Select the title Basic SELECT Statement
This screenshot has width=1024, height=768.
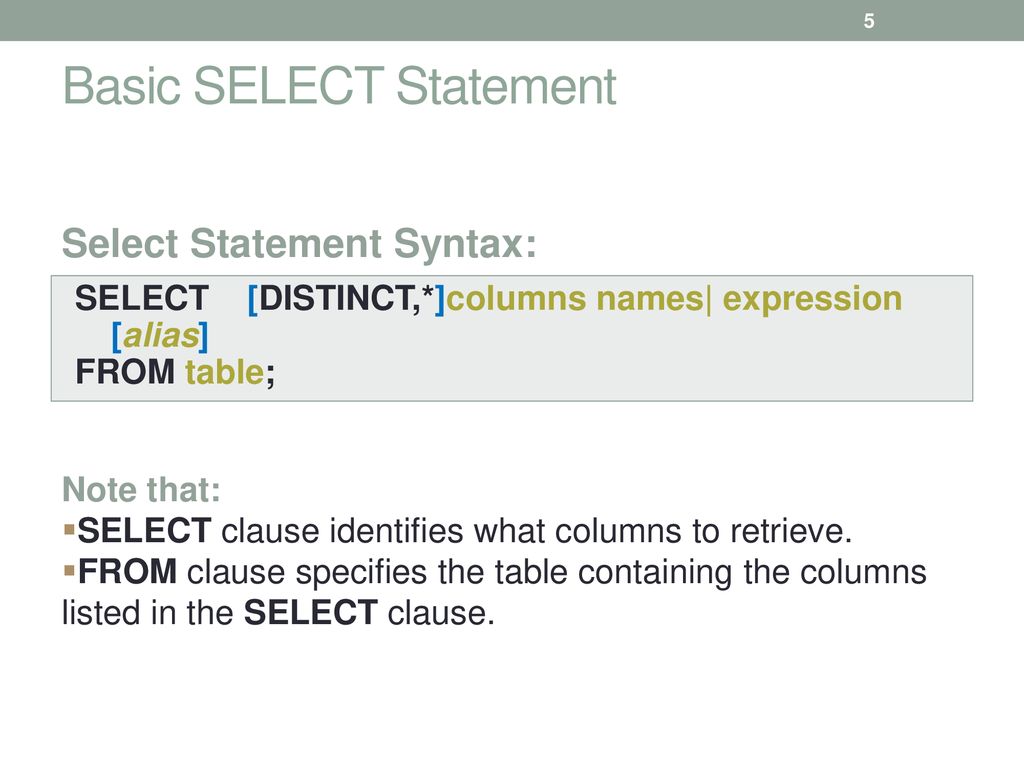click(x=339, y=86)
